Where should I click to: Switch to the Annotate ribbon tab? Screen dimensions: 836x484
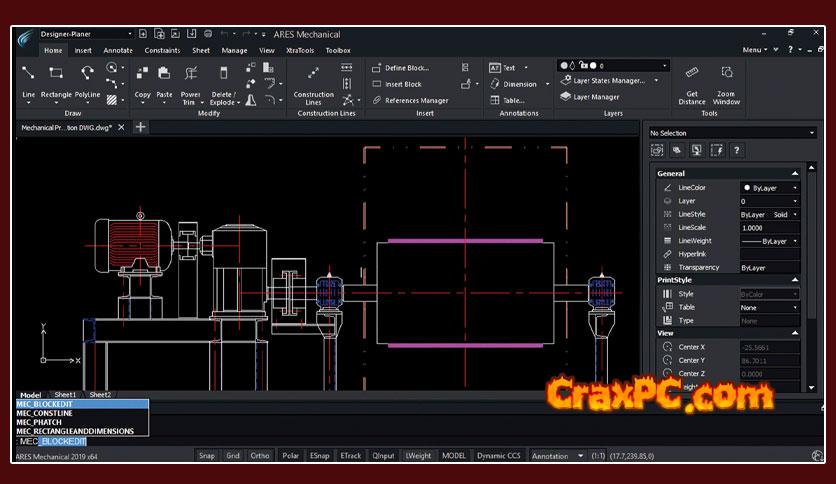118,50
